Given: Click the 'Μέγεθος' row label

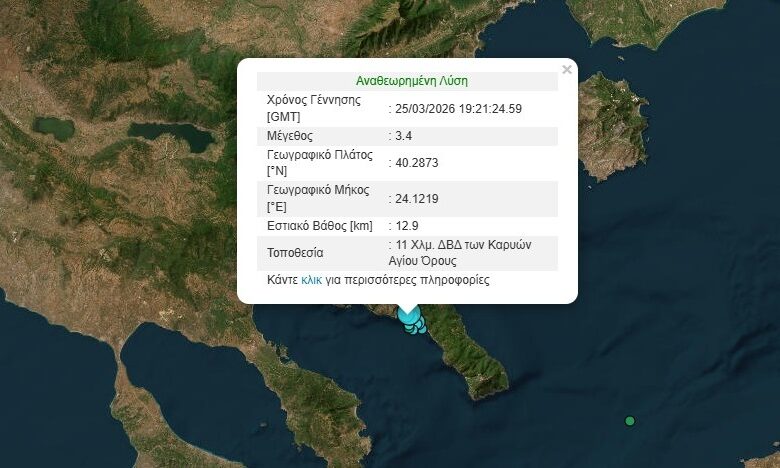Looking at the screenshot, I should [290, 135].
